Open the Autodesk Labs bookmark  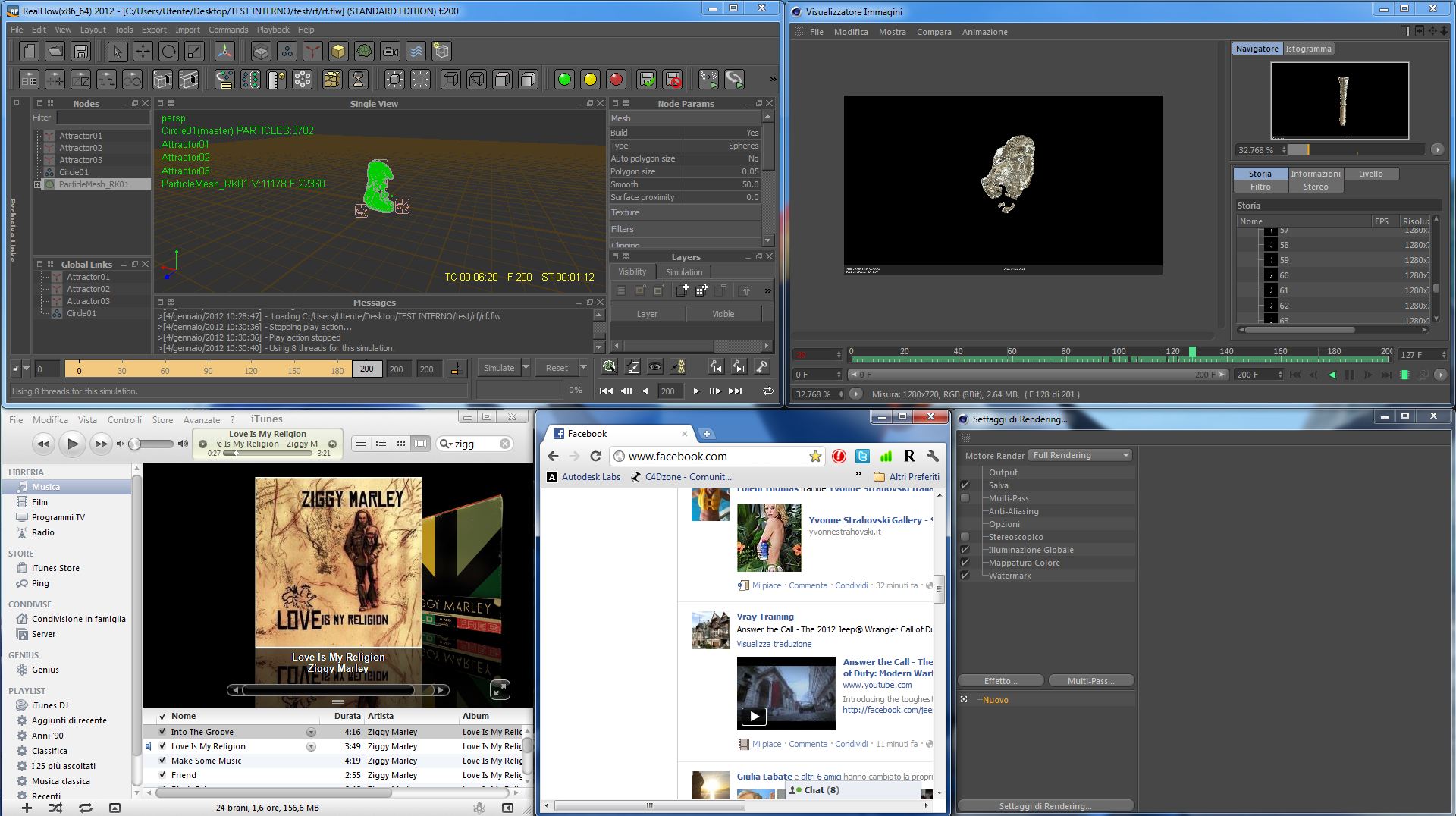(584, 477)
